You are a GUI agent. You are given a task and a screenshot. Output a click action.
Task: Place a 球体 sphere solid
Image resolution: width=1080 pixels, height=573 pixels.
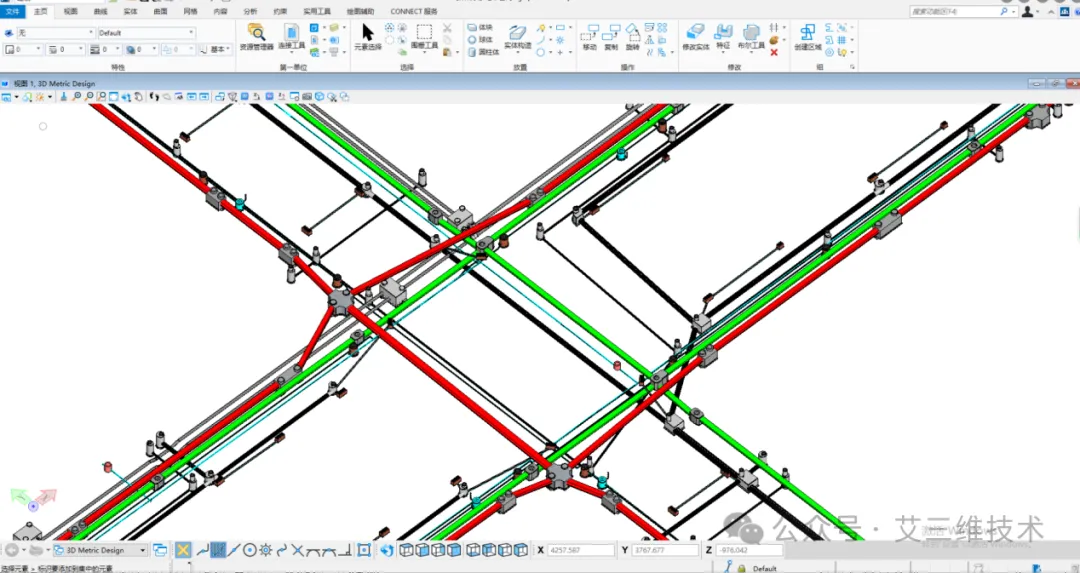point(480,39)
